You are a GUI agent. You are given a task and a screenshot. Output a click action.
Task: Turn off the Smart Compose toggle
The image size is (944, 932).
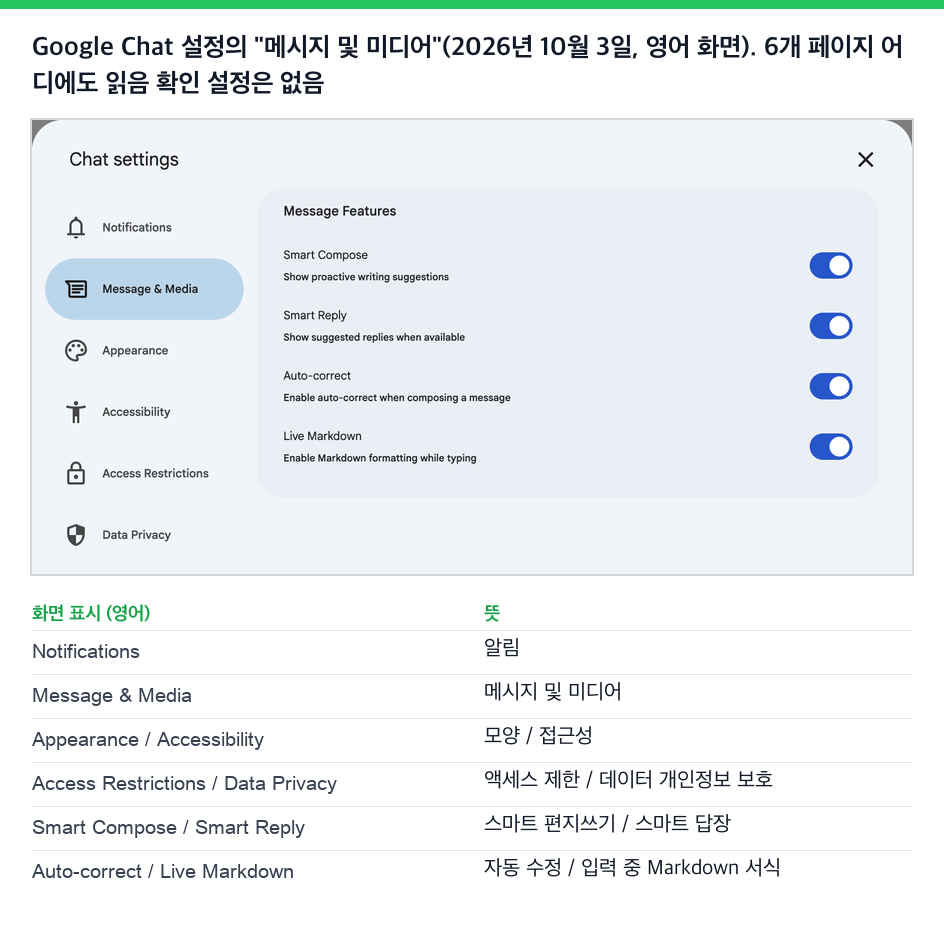831,266
